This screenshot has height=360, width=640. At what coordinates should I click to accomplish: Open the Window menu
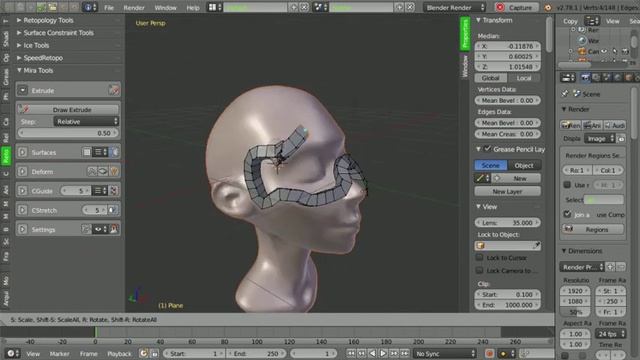[165, 8]
